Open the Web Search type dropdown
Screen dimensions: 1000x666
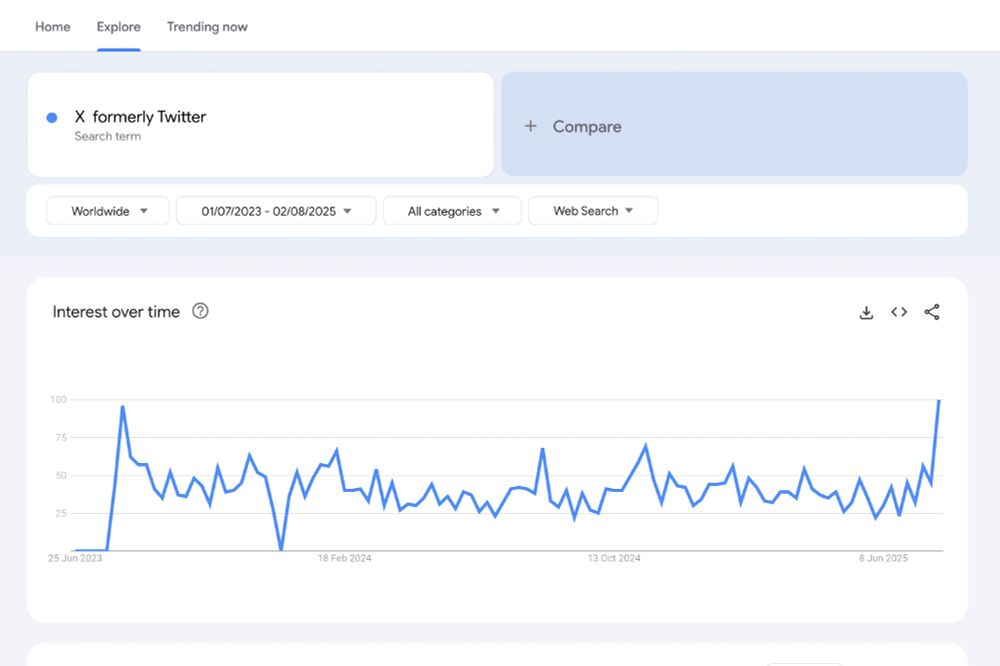(593, 211)
